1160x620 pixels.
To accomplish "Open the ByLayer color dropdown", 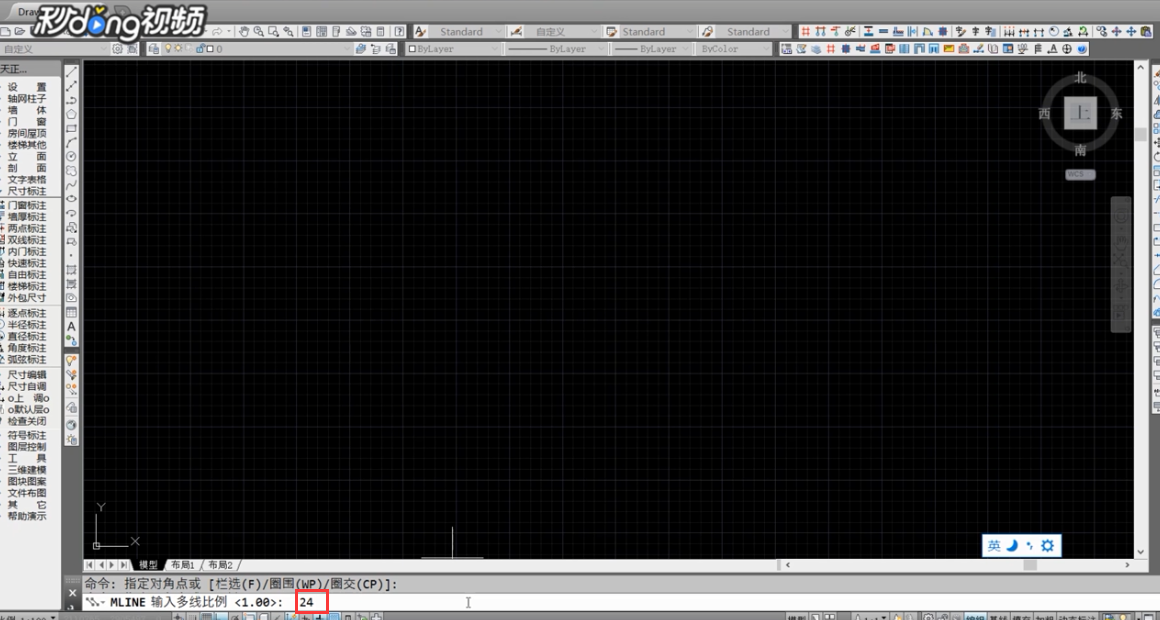I will pyautogui.click(x=453, y=49).
